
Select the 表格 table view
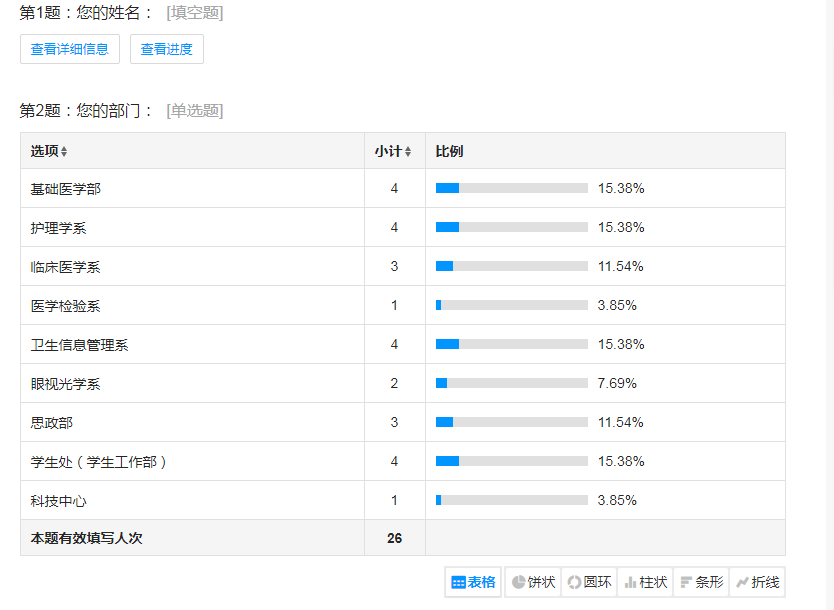tap(473, 582)
